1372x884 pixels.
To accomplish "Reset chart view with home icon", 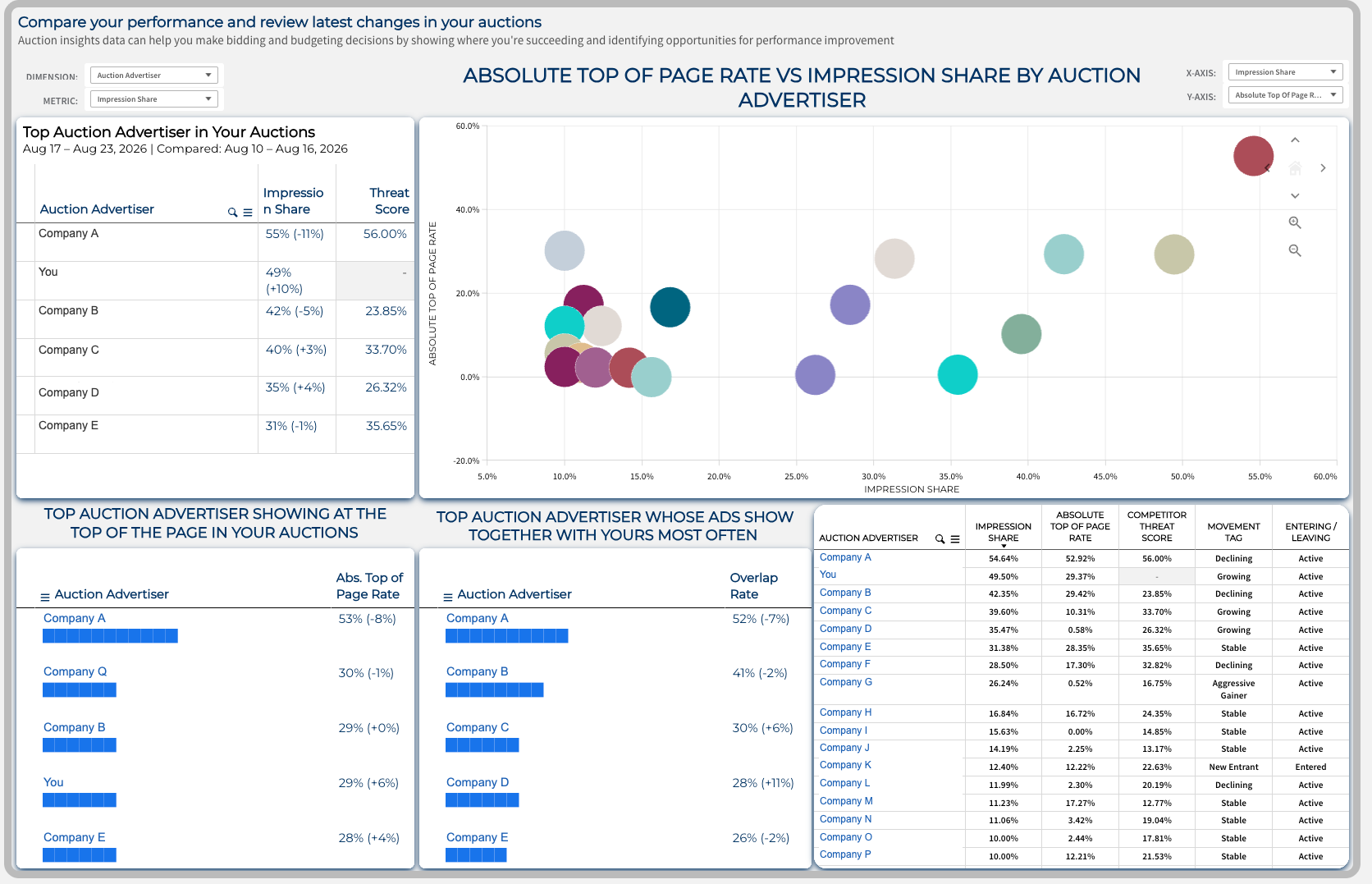I will [1295, 168].
